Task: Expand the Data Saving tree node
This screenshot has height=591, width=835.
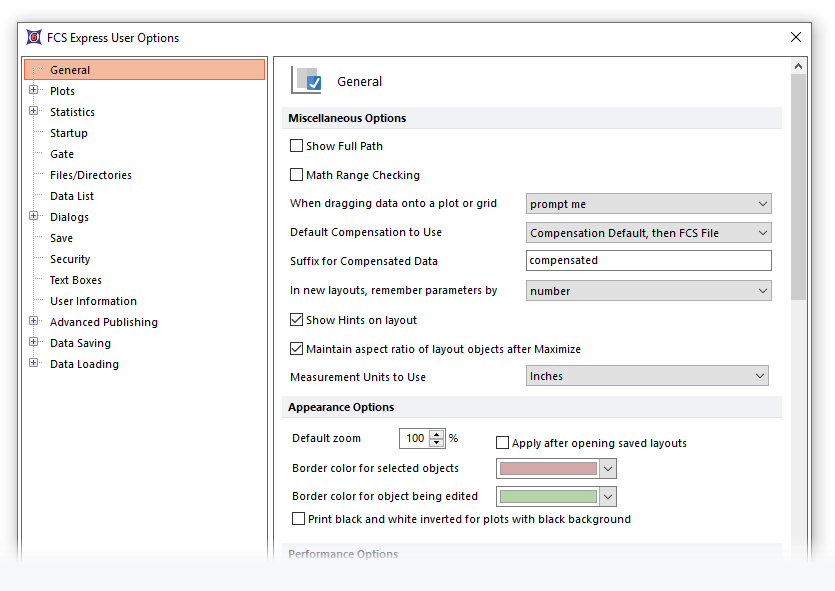Action: pos(34,343)
